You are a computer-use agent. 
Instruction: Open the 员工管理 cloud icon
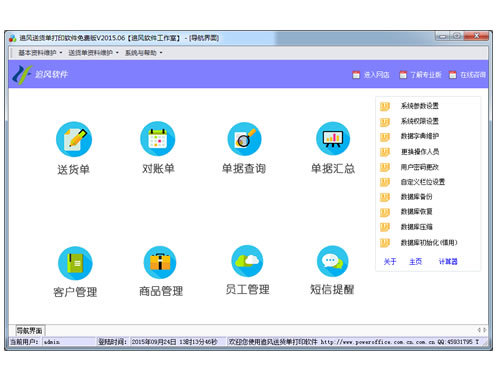coord(247,261)
